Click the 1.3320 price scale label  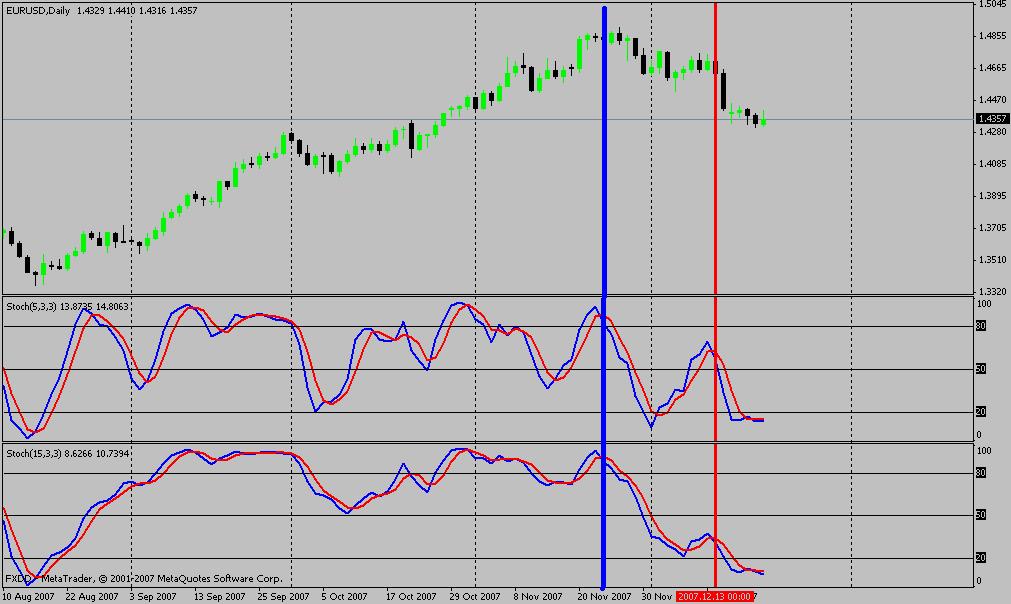[x=992, y=292]
